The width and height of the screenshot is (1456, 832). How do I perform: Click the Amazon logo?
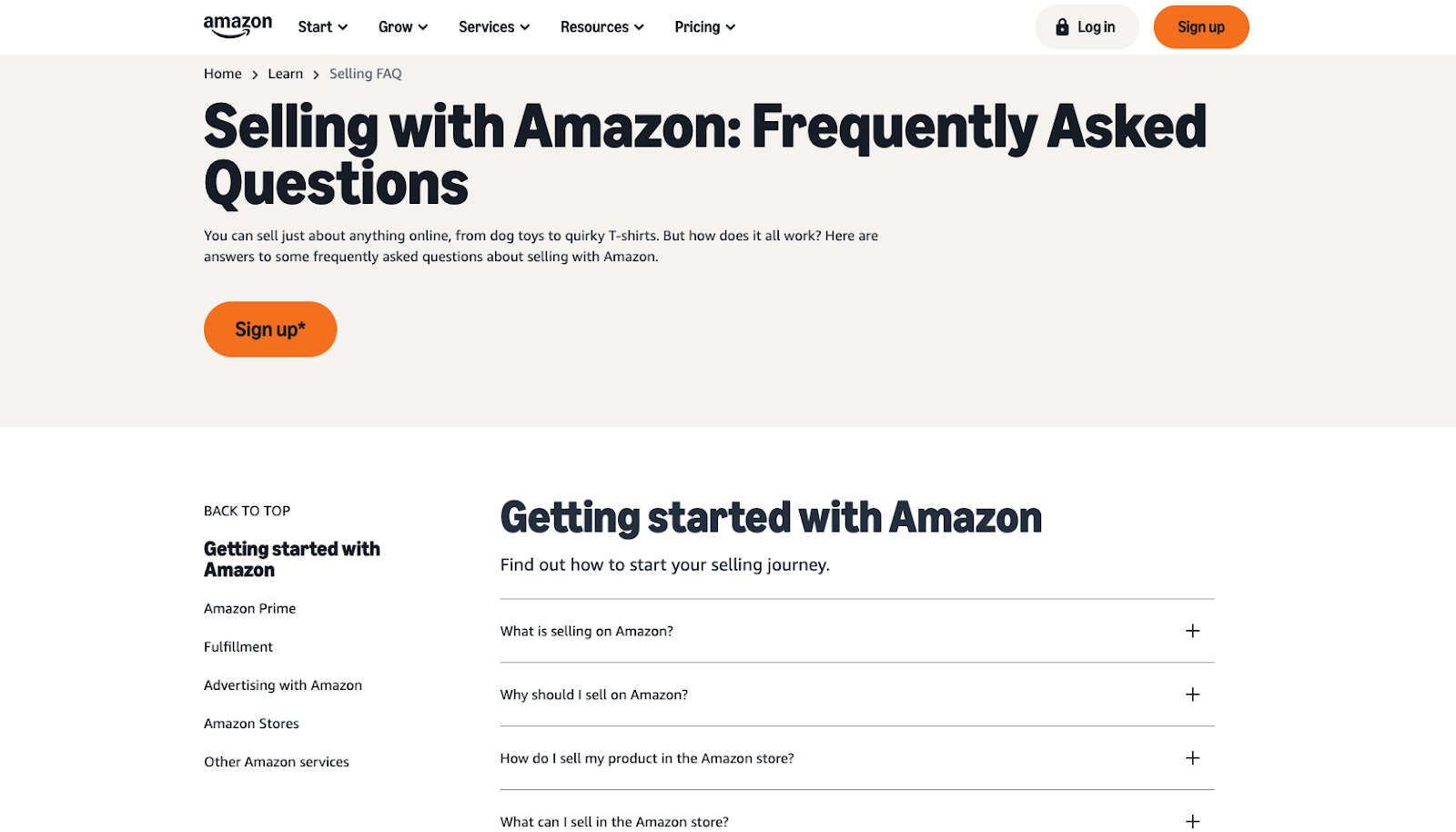click(x=238, y=26)
